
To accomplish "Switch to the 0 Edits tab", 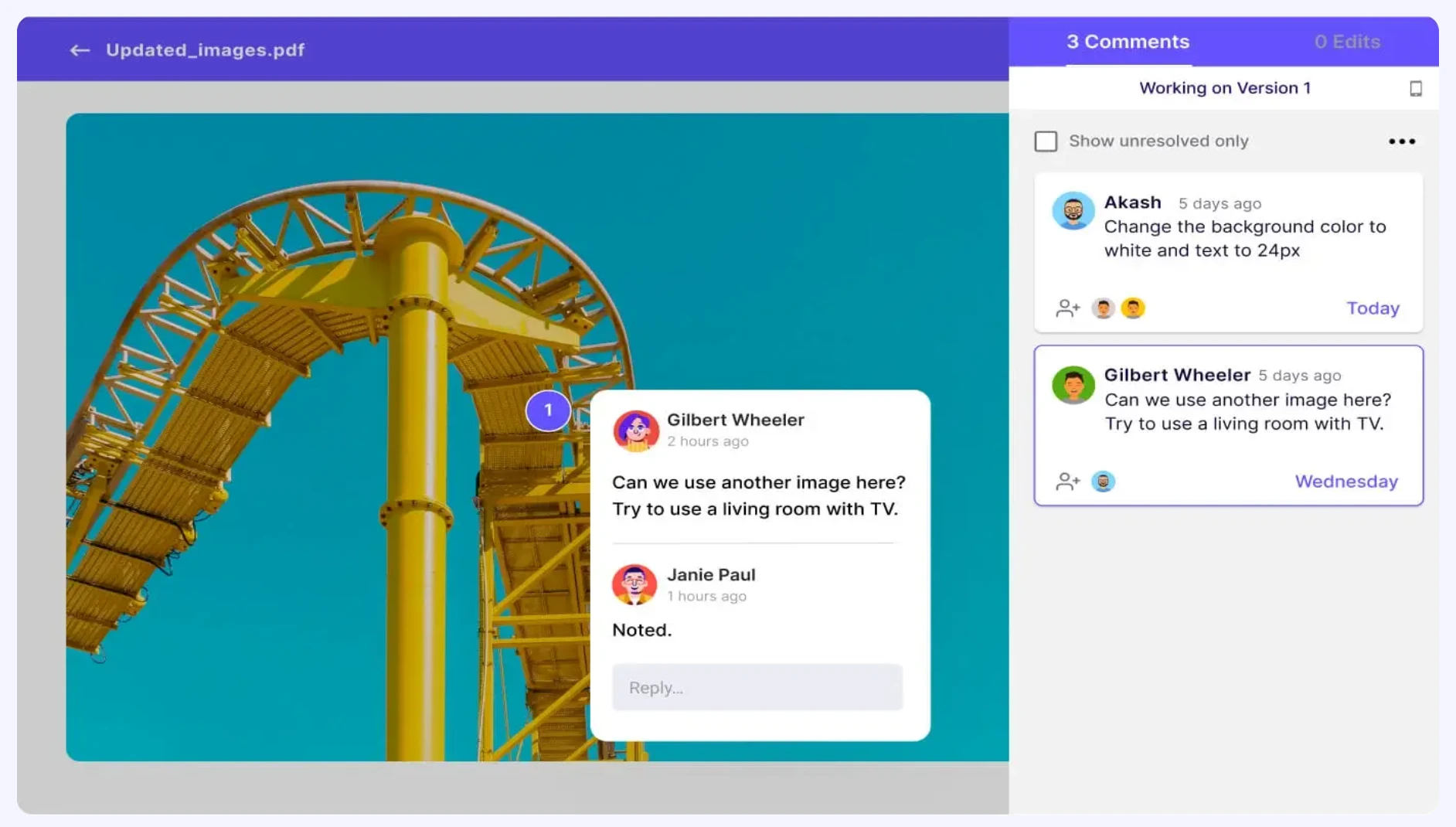I will (1347, 42).
